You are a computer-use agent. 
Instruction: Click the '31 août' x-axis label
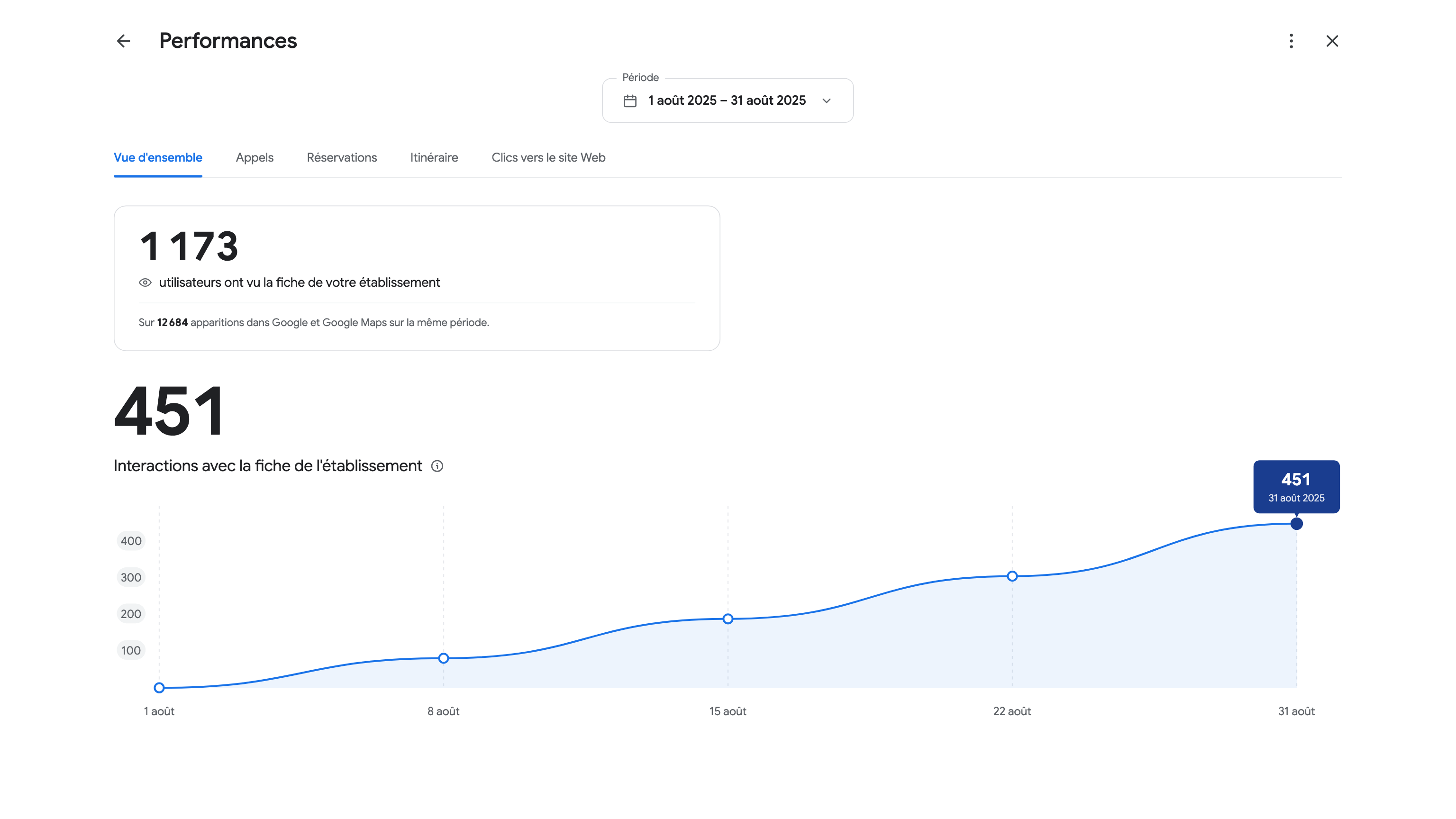(1296, 711)
